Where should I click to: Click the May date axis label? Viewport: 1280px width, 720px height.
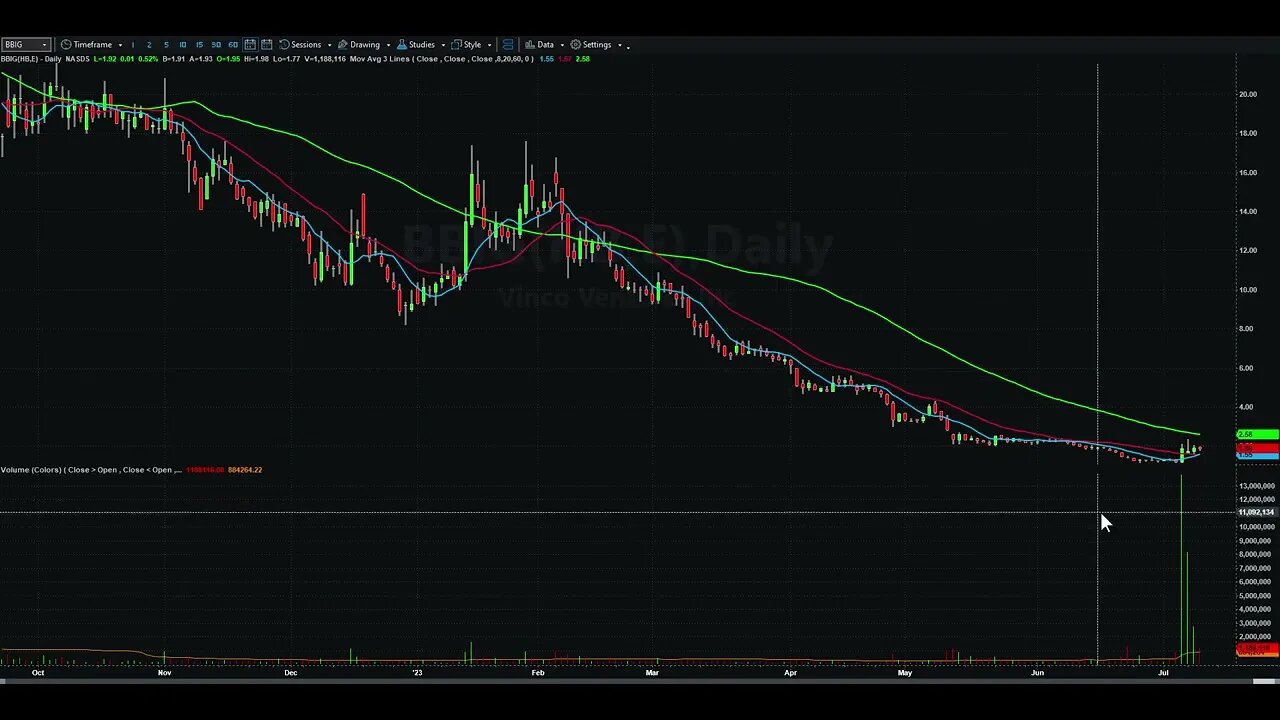pos(905,673)
